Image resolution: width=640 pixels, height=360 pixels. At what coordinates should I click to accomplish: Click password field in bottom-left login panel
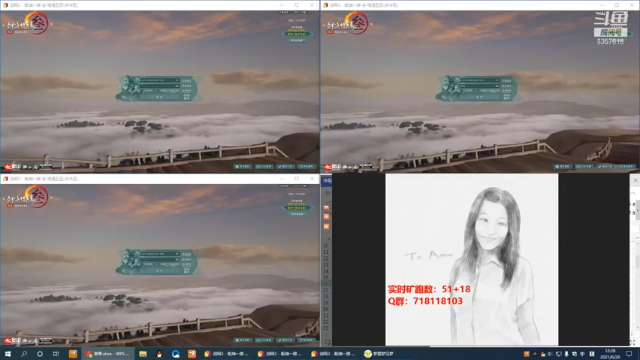click(x=160, y=260)
